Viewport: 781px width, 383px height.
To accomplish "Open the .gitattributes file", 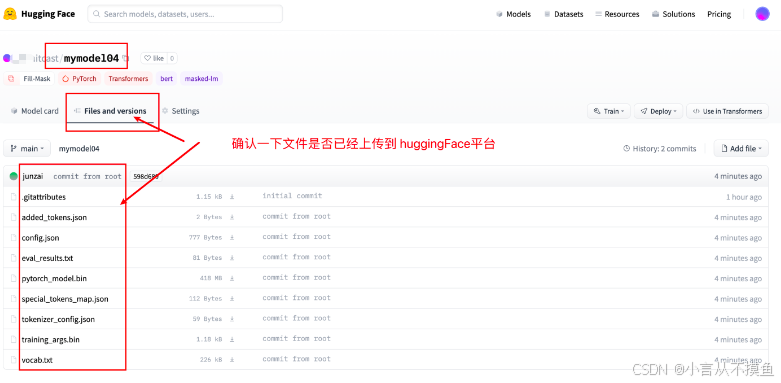I will (44, 197).
